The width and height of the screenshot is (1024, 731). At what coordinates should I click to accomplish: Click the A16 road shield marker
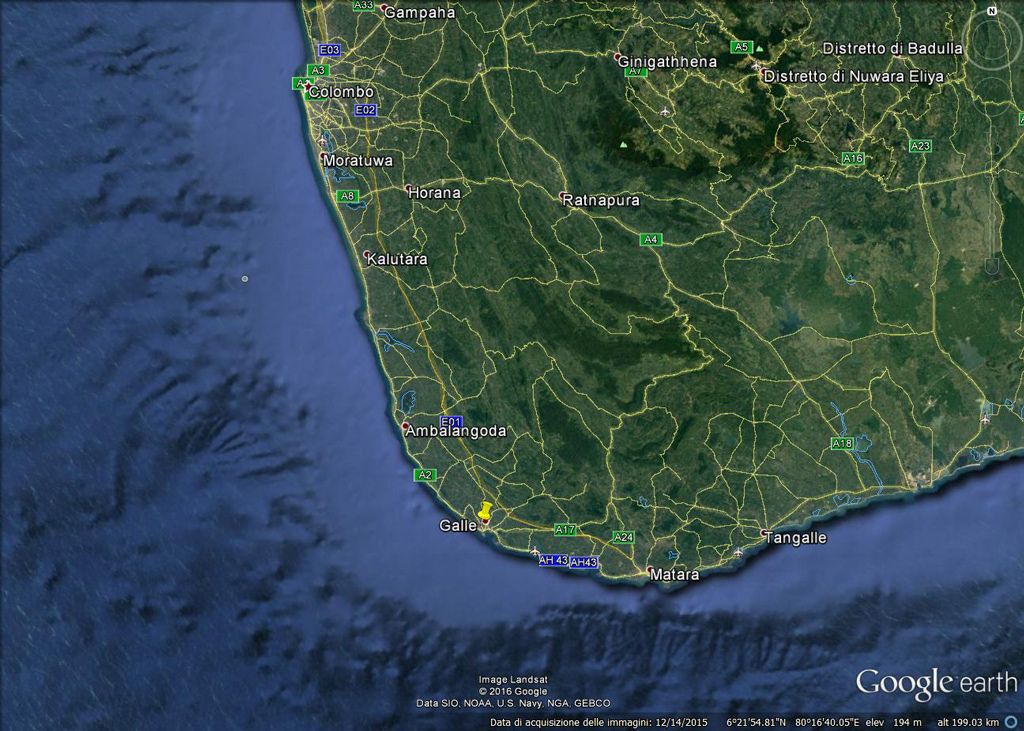[852, 158]
